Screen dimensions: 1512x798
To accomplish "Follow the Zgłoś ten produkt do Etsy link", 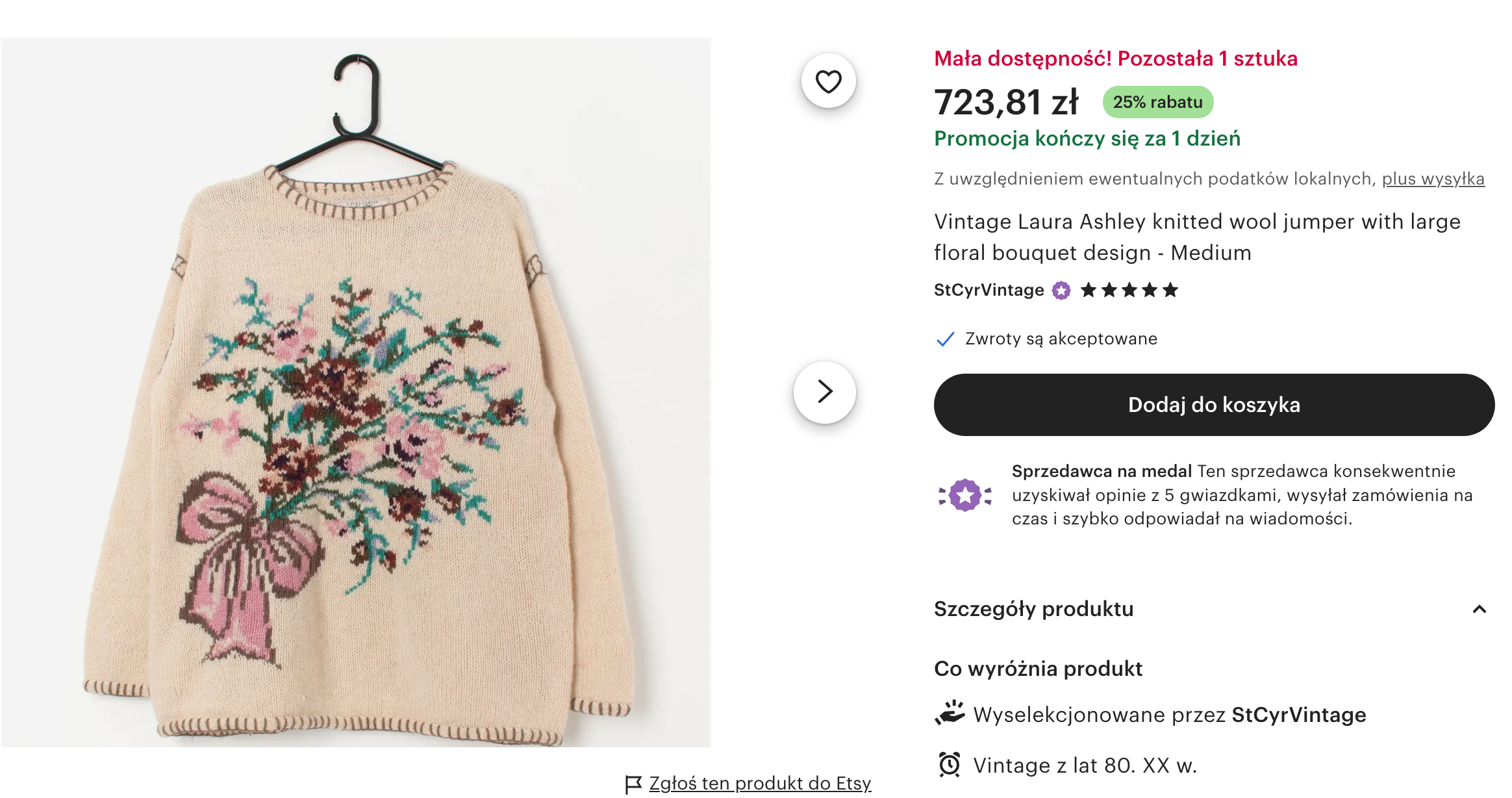I will tap(760, 783).
